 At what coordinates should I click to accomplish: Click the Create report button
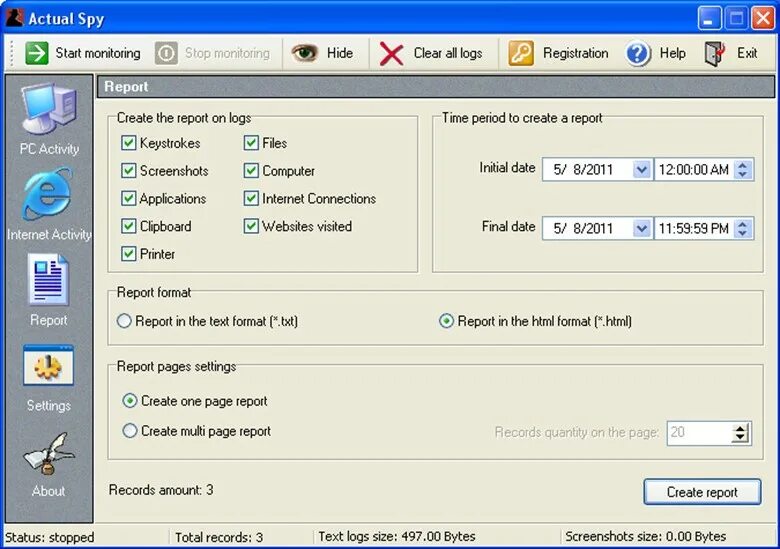(x=702, y=492)
